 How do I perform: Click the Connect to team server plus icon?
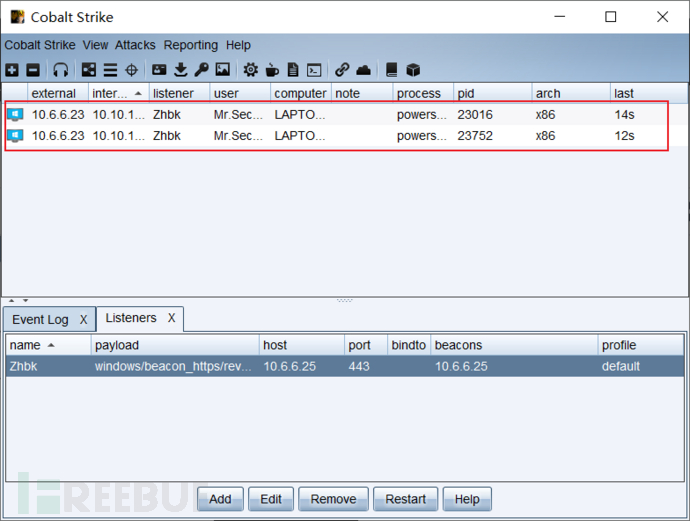12,70
